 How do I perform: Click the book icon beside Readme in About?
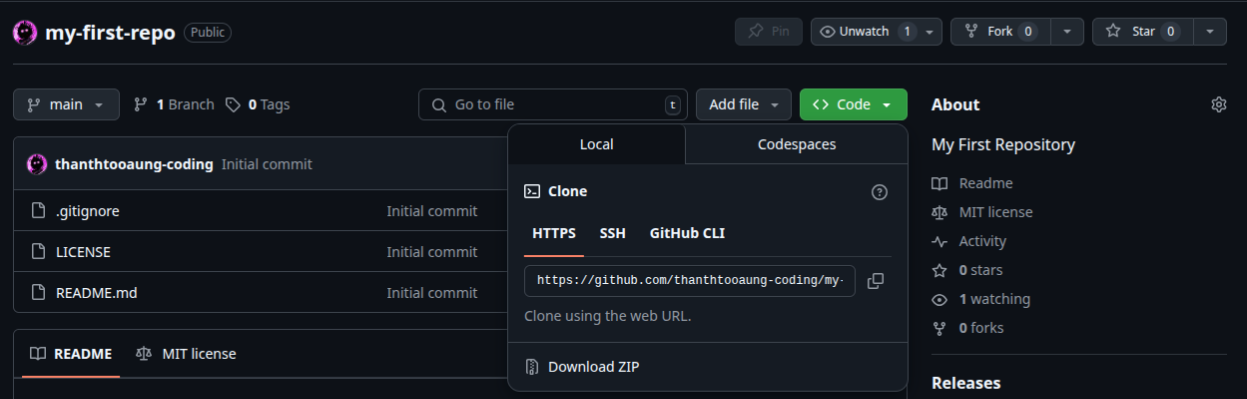[x=939, y=184]
